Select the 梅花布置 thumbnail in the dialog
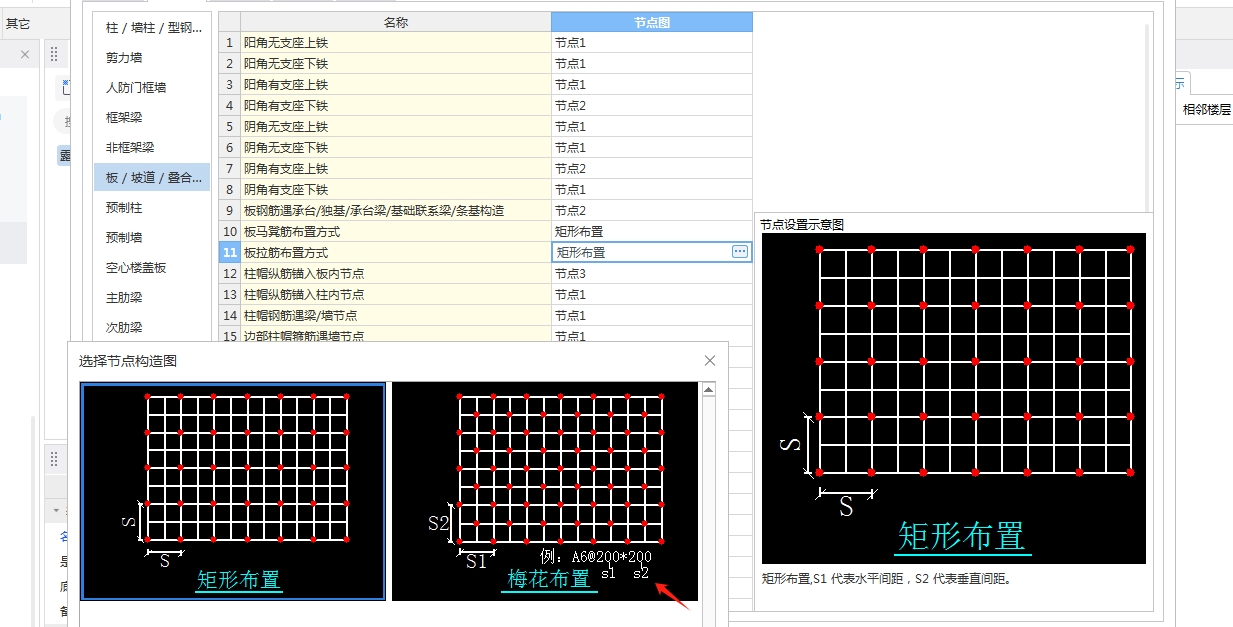 [x=545, y=492]
